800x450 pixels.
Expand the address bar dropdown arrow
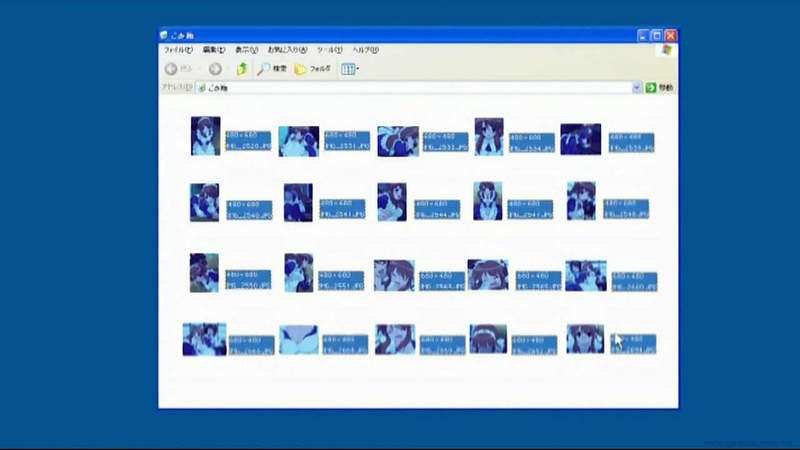point(637,88)
